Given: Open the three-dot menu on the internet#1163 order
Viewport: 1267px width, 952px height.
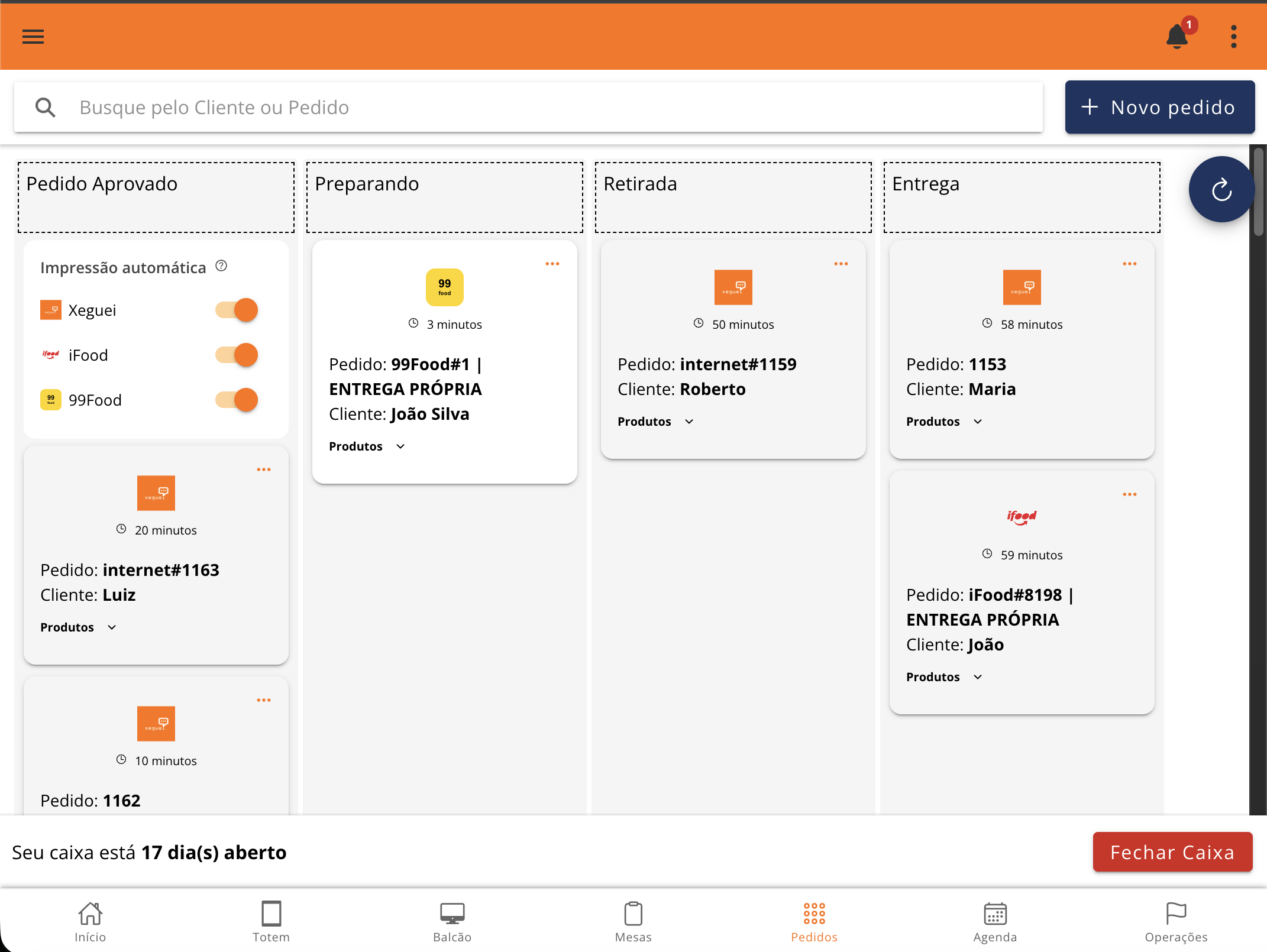Looking at the screenshot, I should click(x=264, y=469).
